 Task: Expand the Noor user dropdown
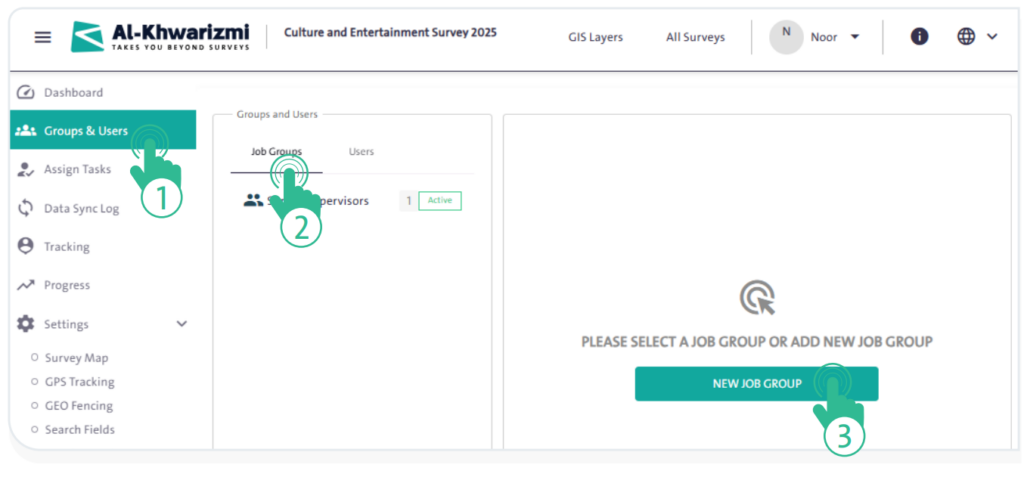853,38
